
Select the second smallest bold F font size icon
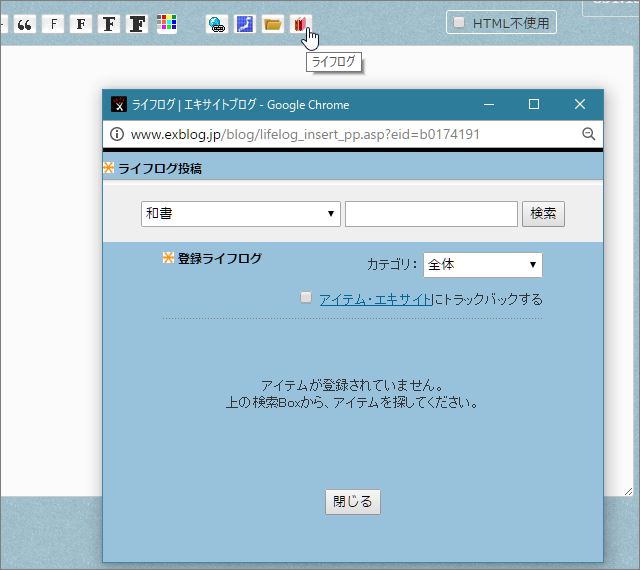click(81, 24)
